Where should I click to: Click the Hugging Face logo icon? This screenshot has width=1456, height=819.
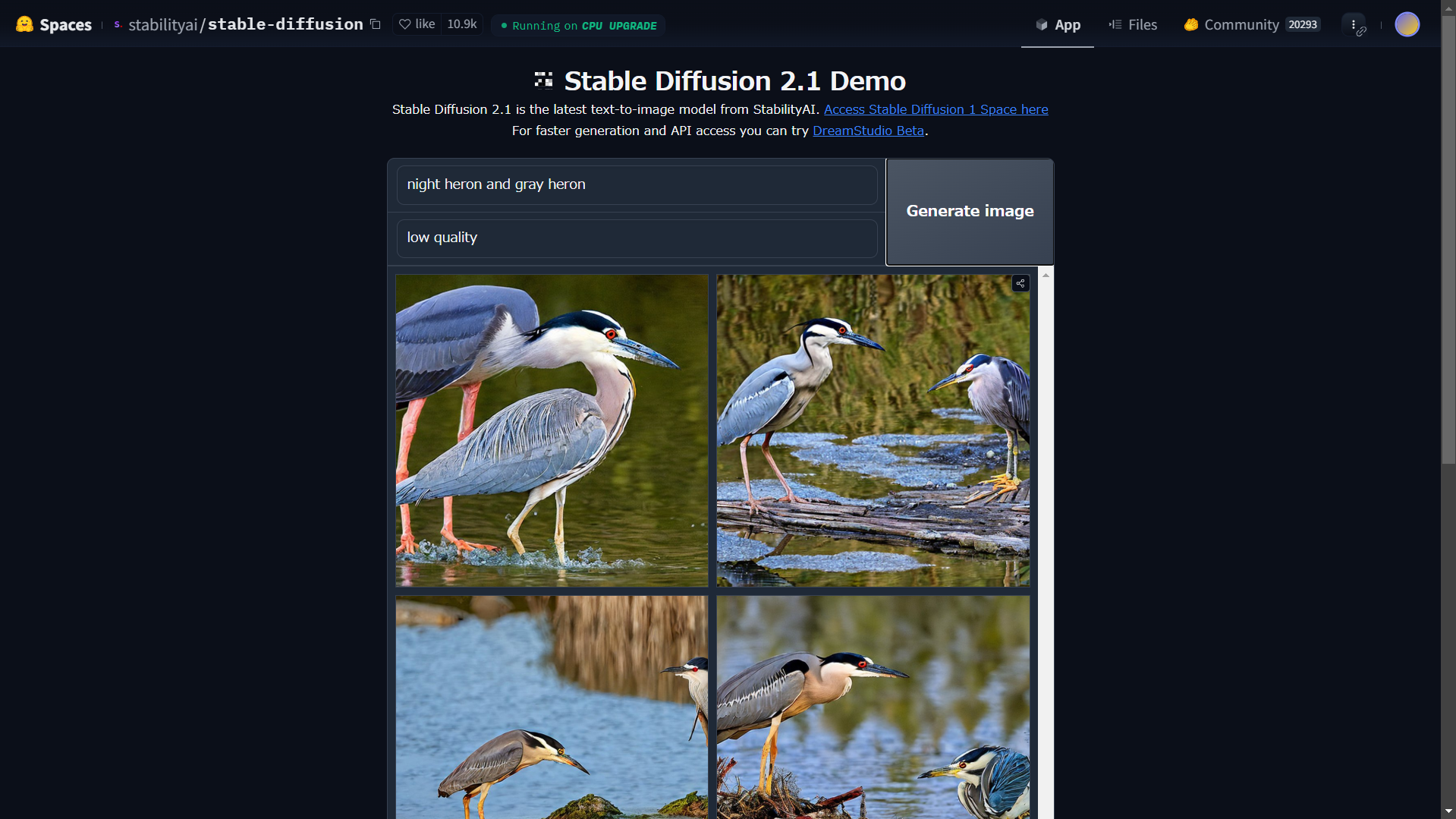click(x=24, y=24)
